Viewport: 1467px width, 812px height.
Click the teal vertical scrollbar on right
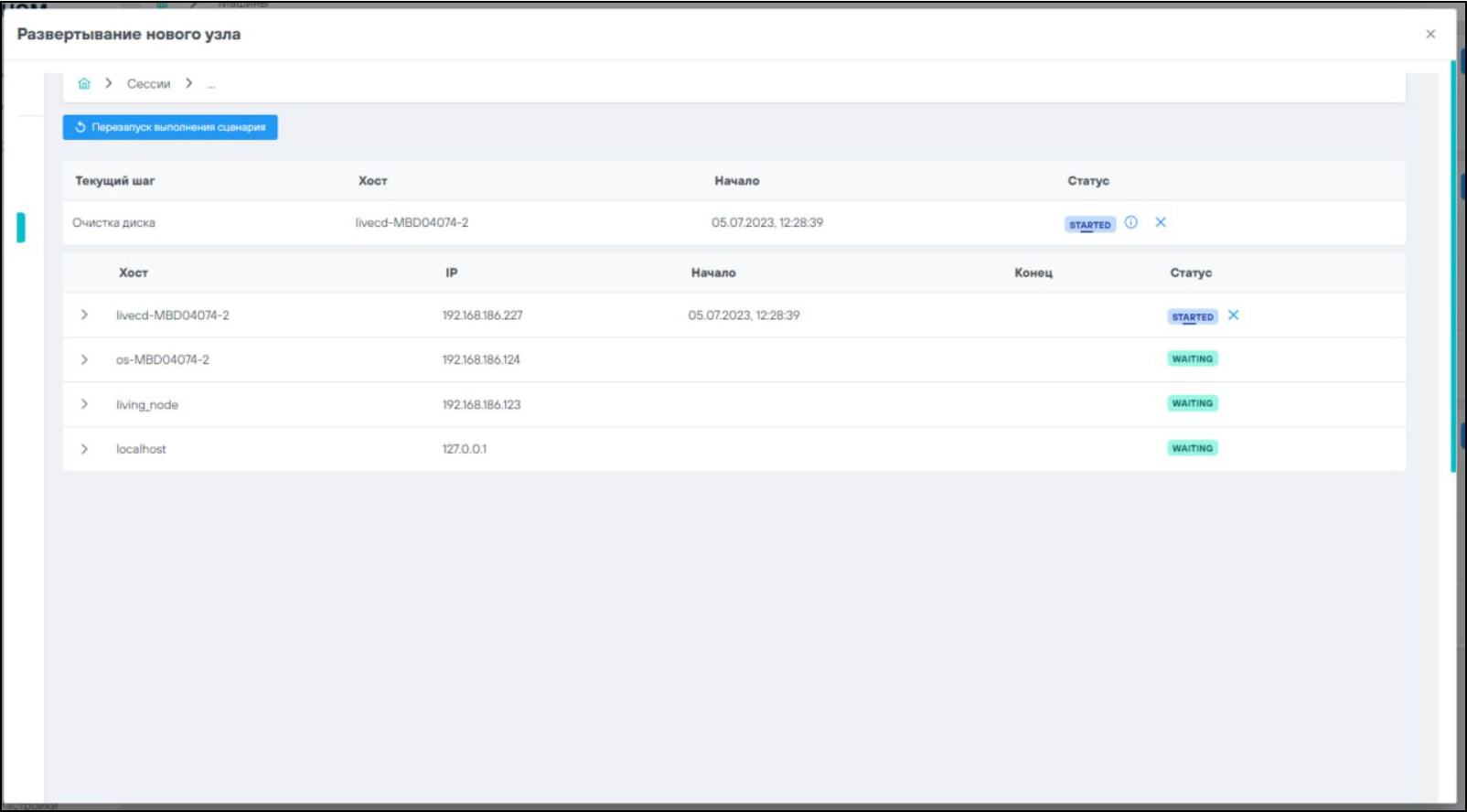(1453, 265)
